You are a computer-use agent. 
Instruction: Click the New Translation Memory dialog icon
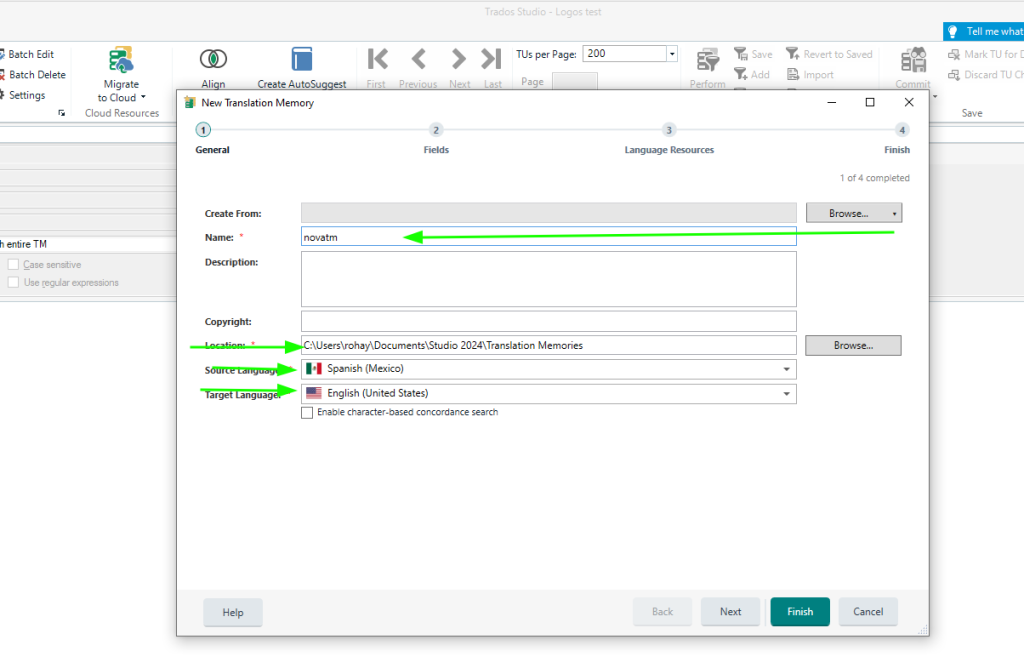(190, 103)
